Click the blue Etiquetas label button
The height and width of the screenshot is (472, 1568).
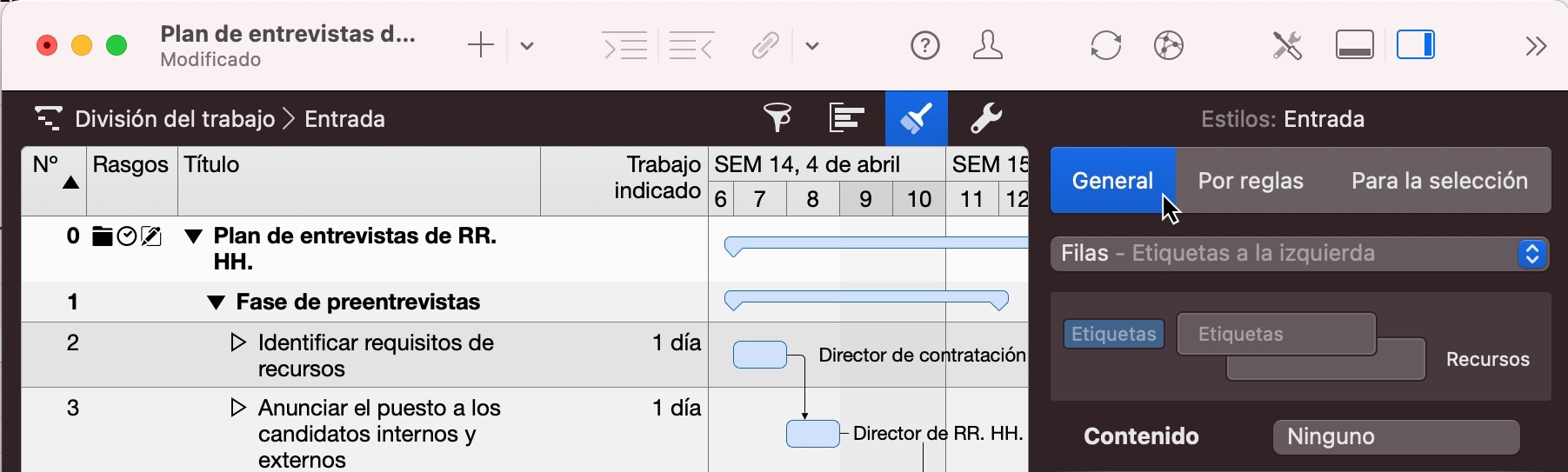[1113, 334]
